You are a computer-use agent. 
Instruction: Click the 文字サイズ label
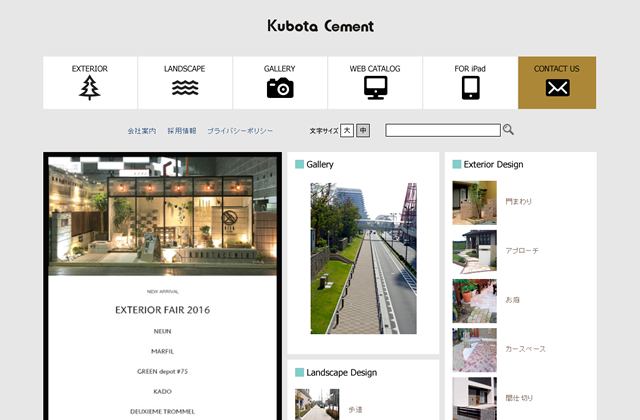(324, 131)
